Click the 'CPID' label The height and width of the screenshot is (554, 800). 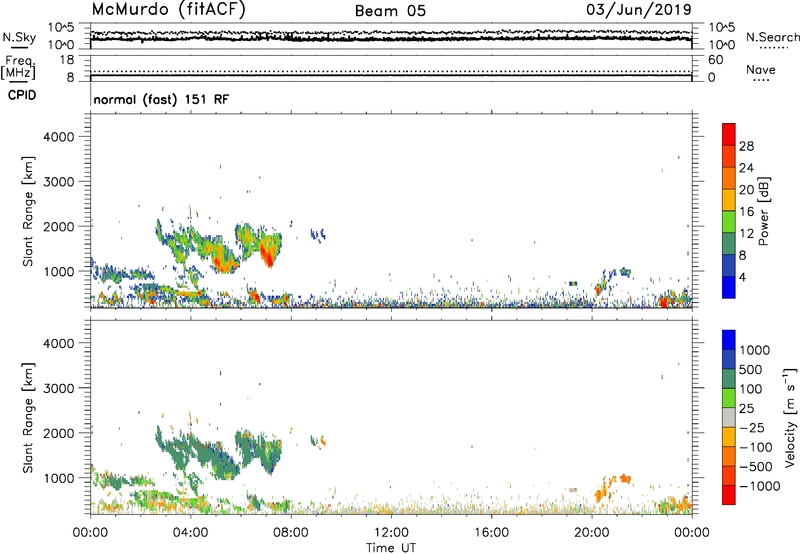22,95
